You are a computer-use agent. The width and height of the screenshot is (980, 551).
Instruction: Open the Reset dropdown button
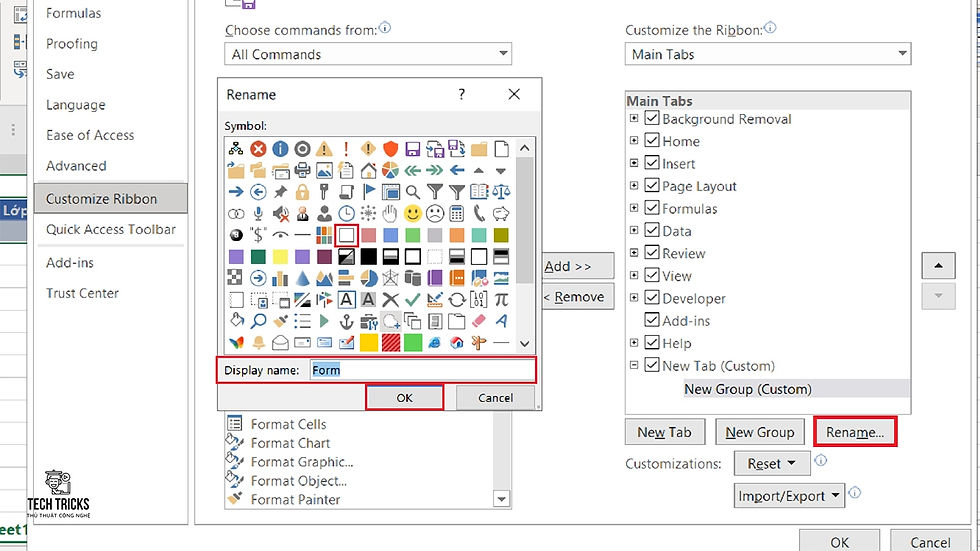pyautogui.click(x=772, y=464)
